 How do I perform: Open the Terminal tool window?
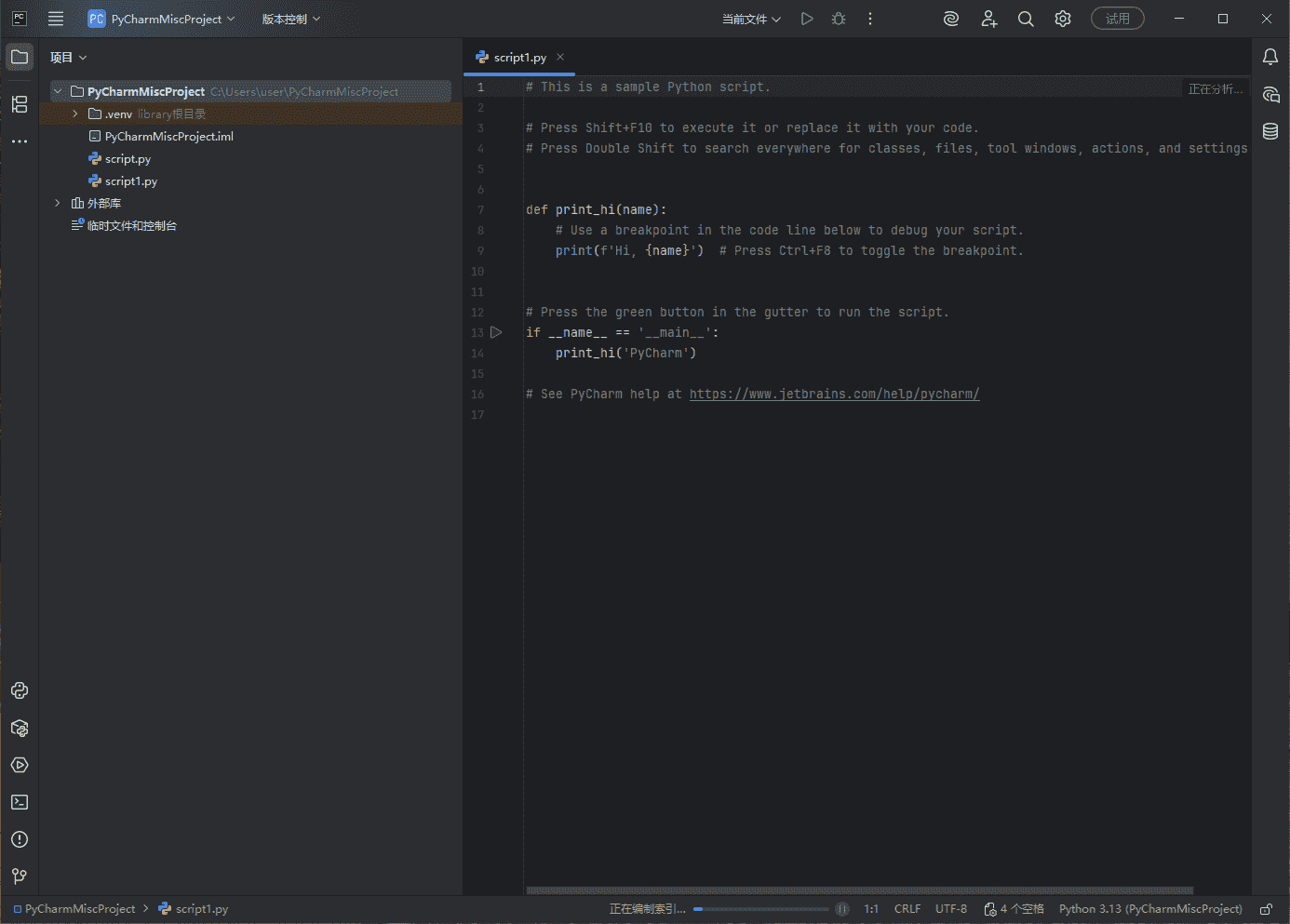tap(20, 802)
